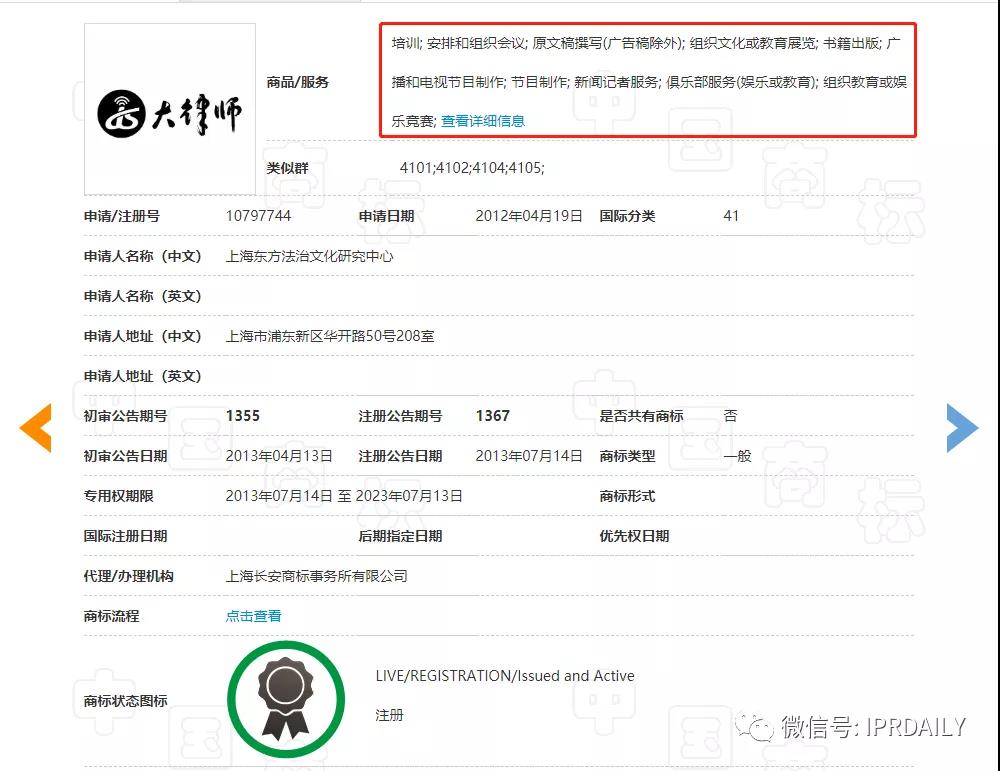Screen dimensions: 1000x771
Task: Open the 点击查看 trademark process link
Action: pyautogui.click(x=253, y=616)
